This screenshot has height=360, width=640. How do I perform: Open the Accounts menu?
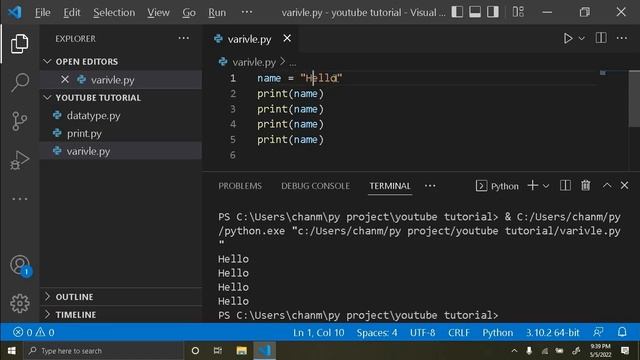point(20,266)
